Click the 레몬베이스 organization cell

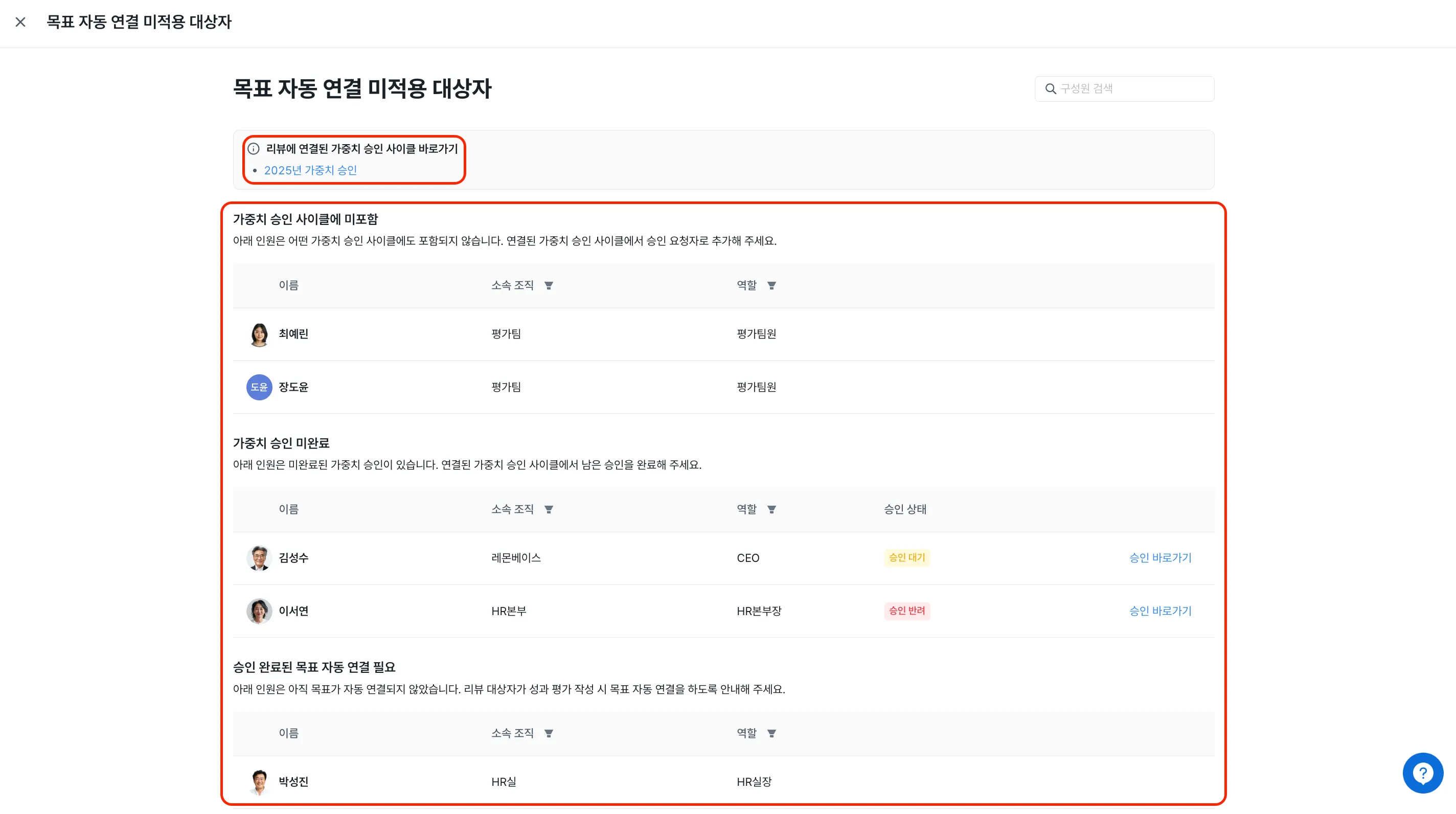click(x=516, y=558)
